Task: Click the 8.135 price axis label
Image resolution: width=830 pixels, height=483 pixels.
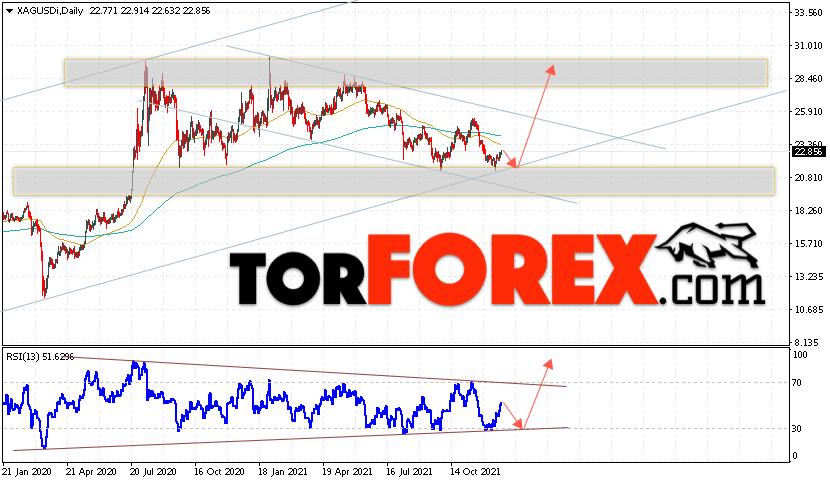Action: pos(808,343)
